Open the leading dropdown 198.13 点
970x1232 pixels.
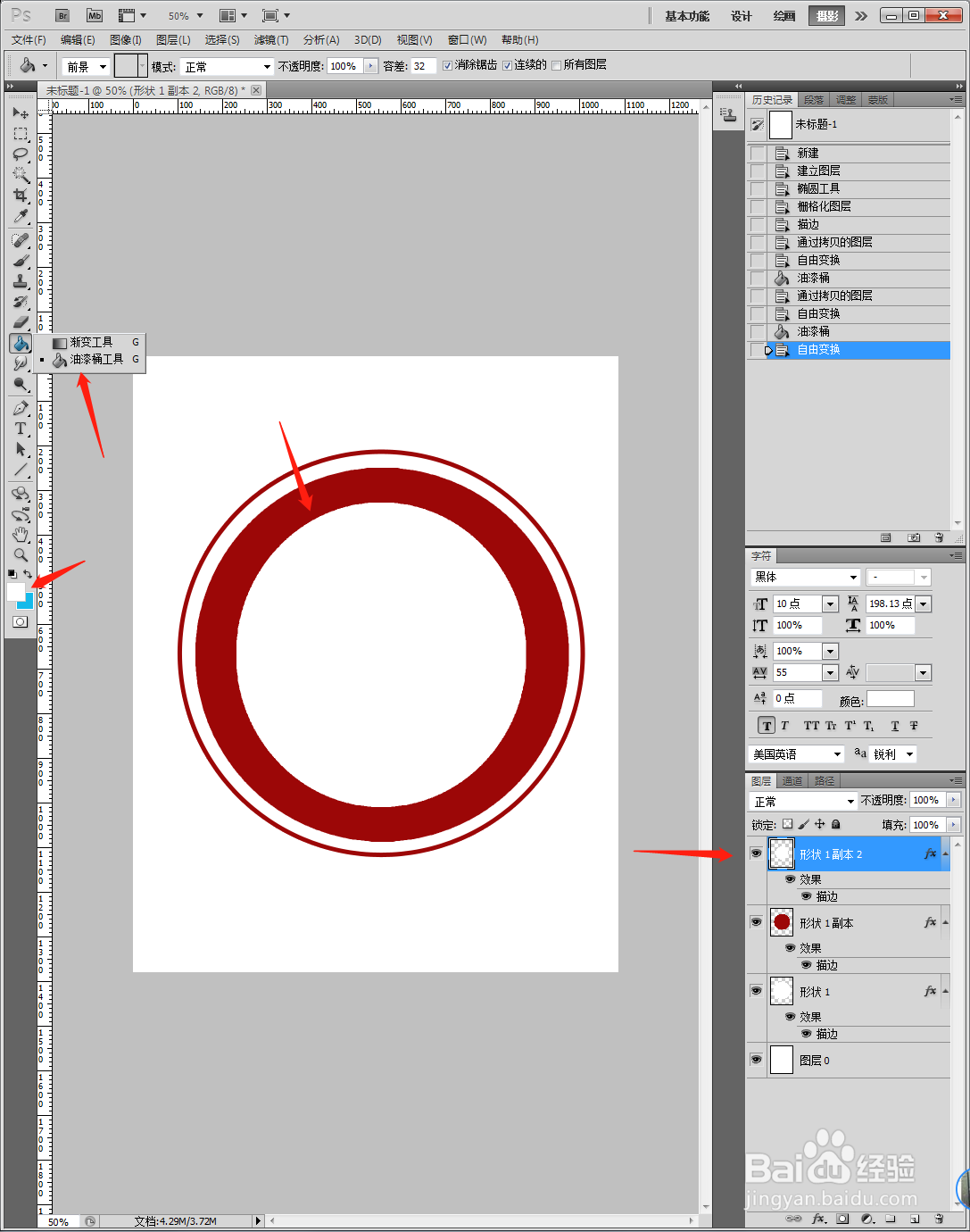[x=924, y=604]
